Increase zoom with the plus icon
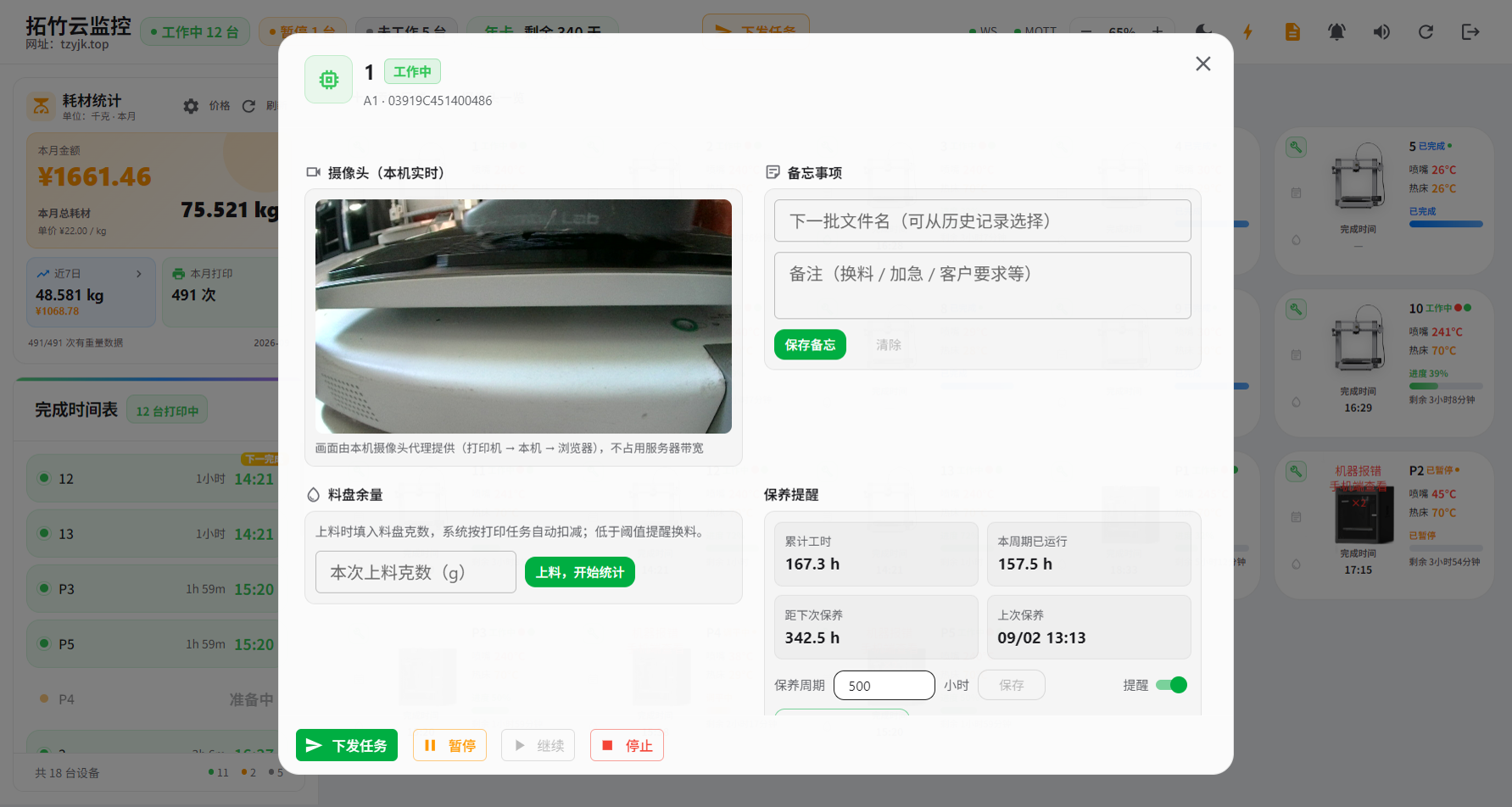The image size is (1512, 807). tap(1157, 31)
